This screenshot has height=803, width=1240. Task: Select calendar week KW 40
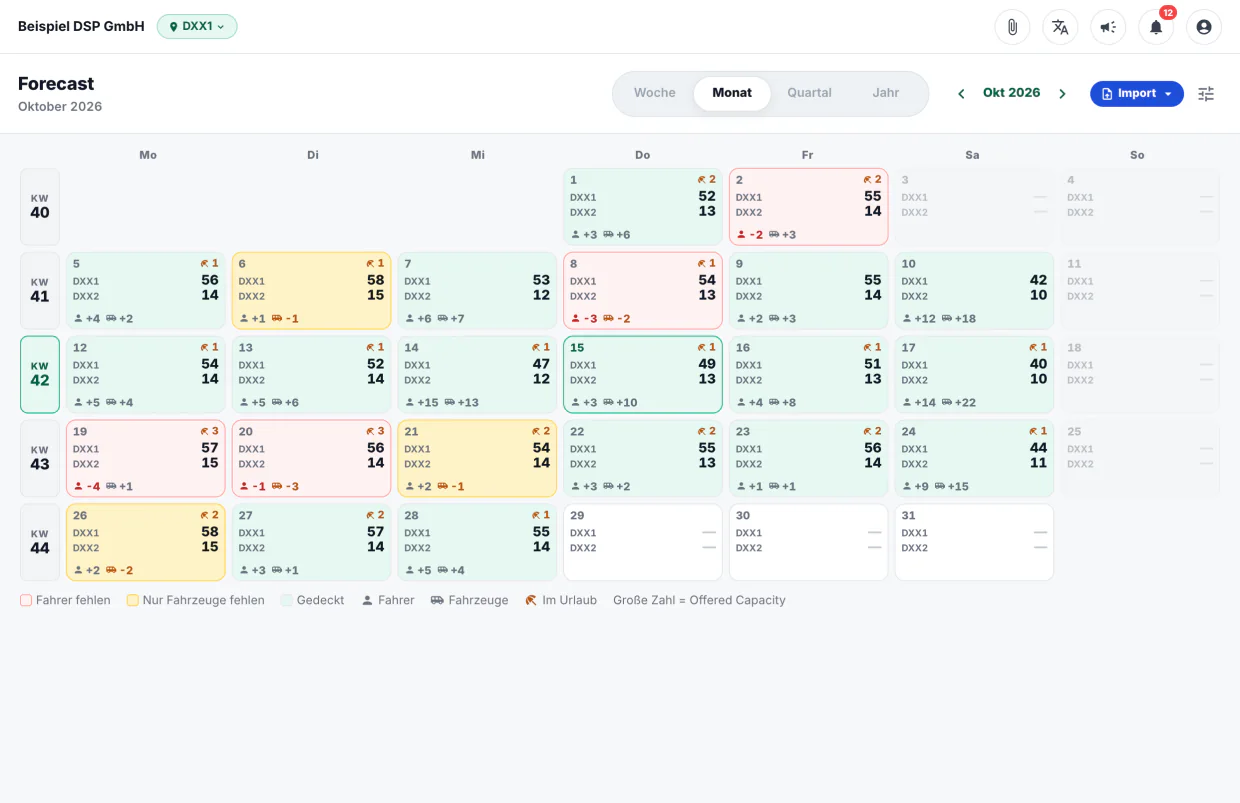40,207
